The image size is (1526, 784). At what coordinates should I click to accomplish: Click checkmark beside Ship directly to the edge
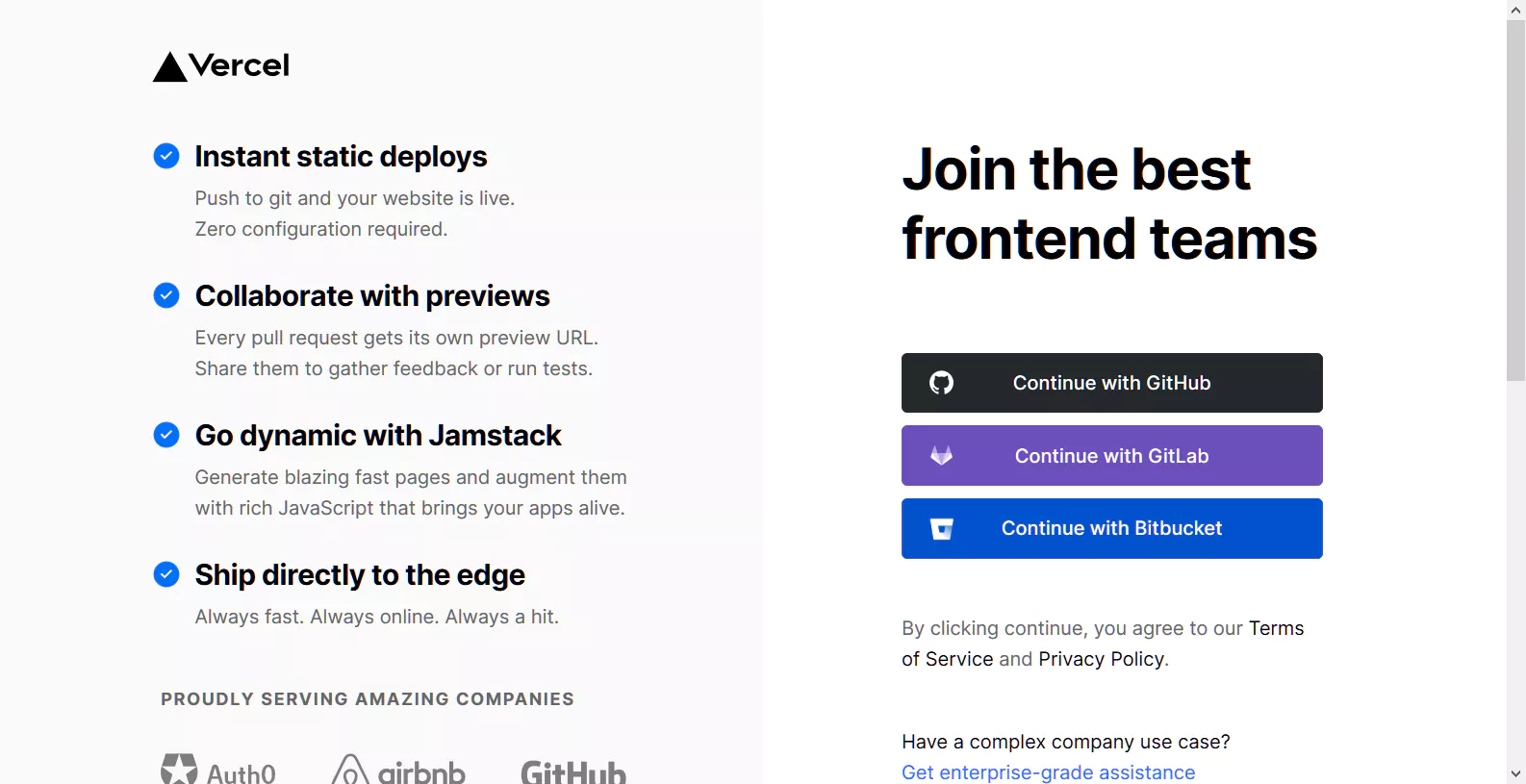(166, 574)
